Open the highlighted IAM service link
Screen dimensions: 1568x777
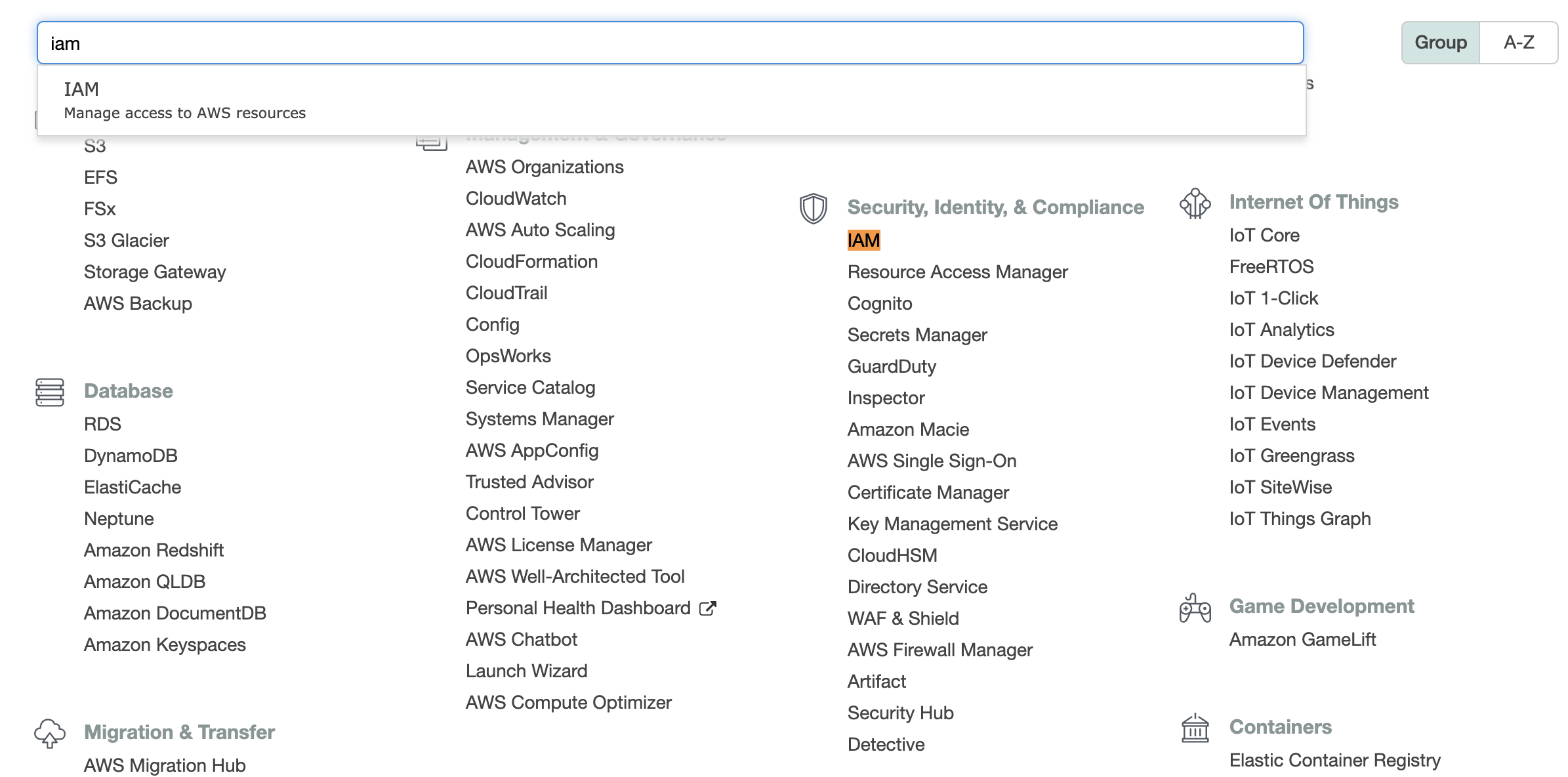tap(863, 240)
